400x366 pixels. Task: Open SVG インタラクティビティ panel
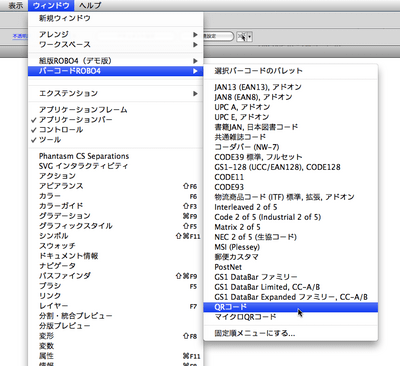tap(115, 166)
